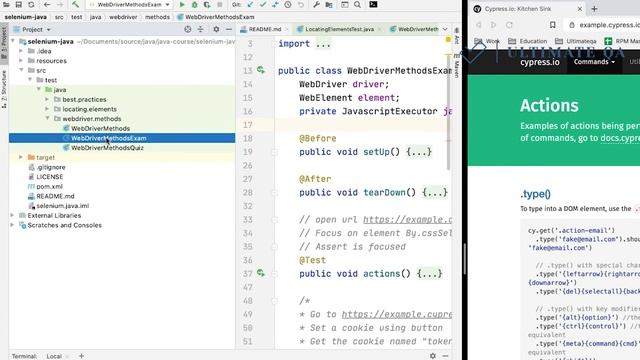Open the Commands dropdown on Cypress page
The image size is (640, 360).
pyautogui.click(x=594, y=62)
